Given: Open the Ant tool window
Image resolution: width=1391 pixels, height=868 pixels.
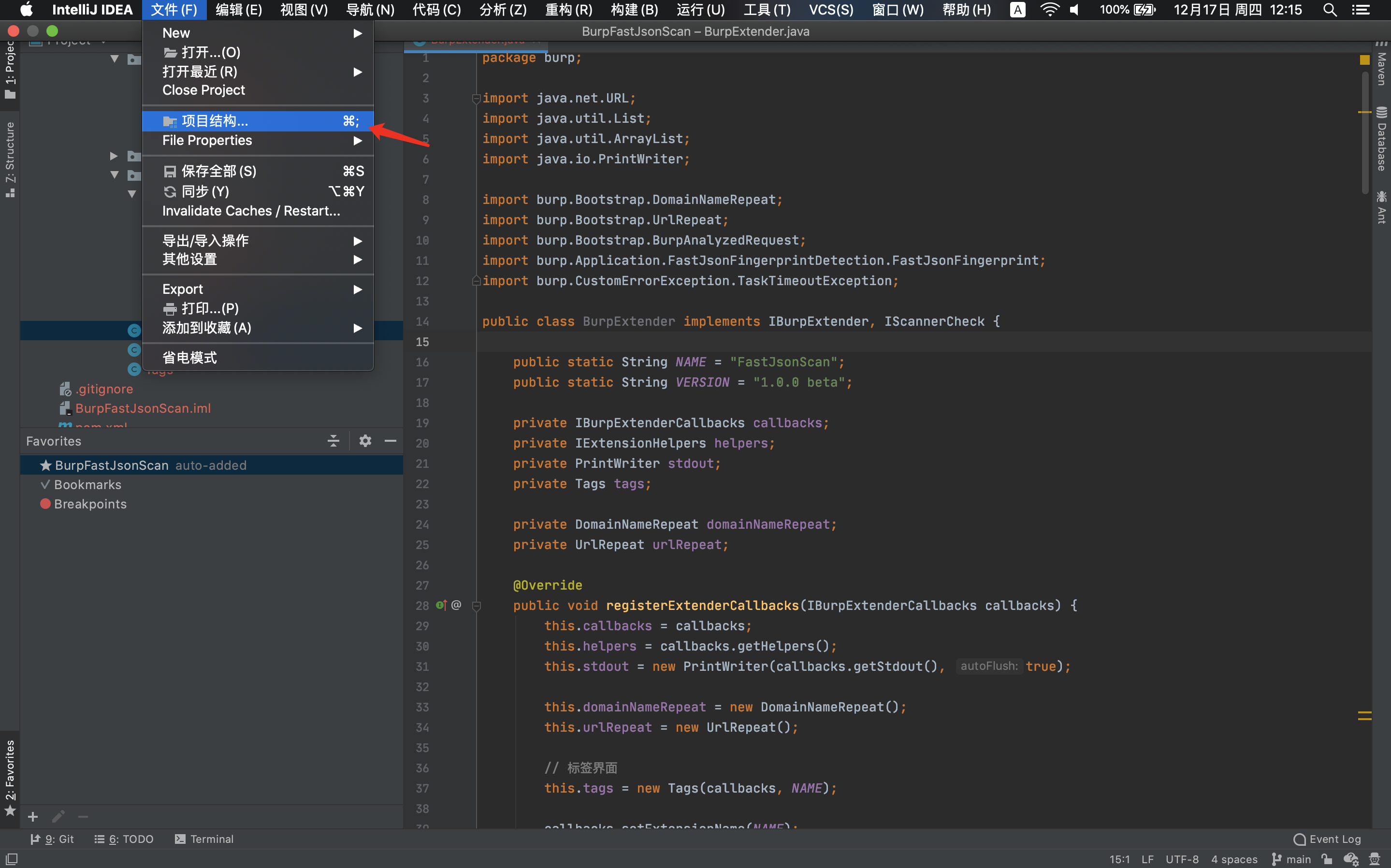Looking at the screenshot, I should tap(1381, 207).
